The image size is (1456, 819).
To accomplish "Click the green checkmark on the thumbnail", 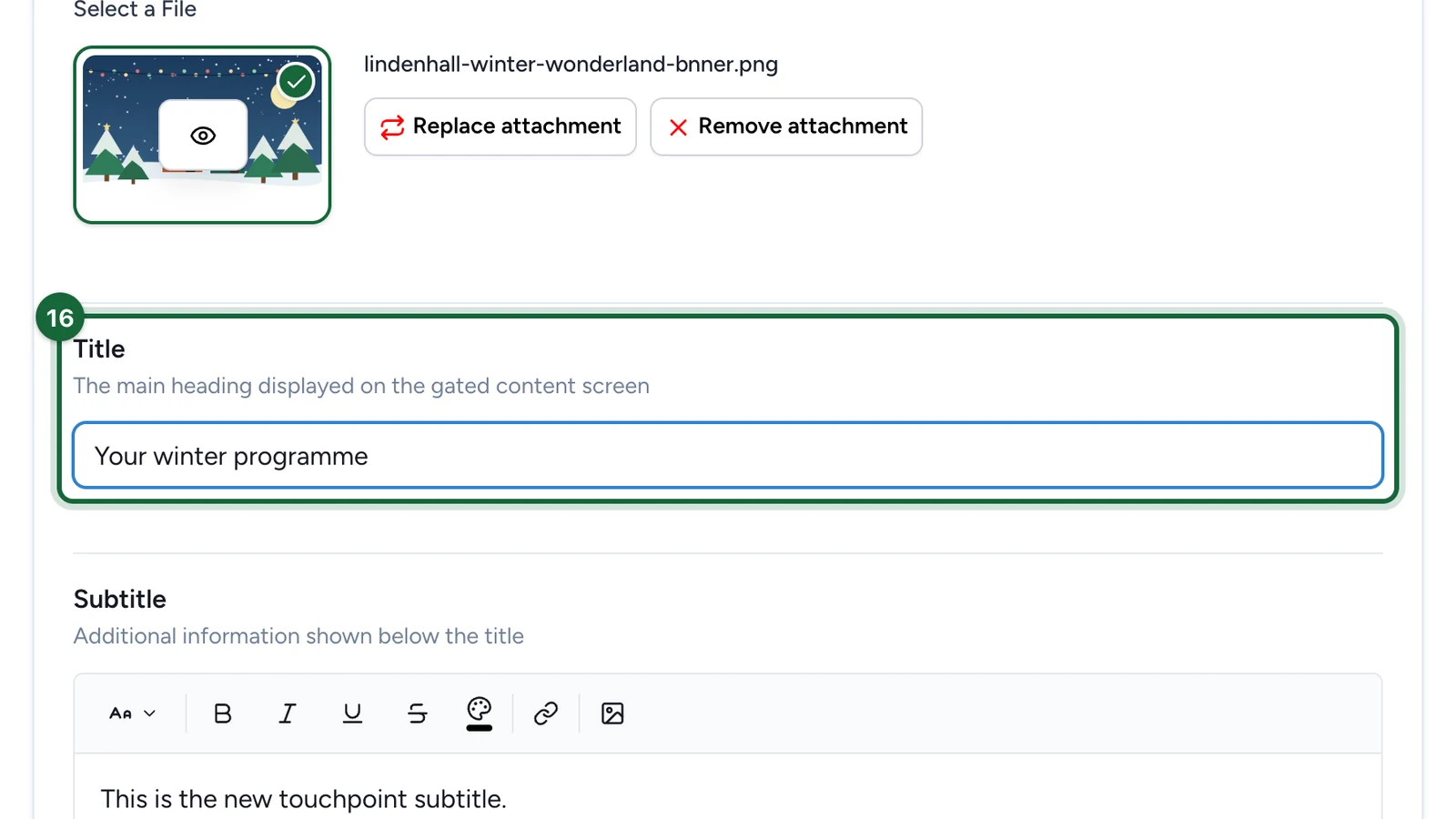I will pyautogui.click(x=296, y=82).
